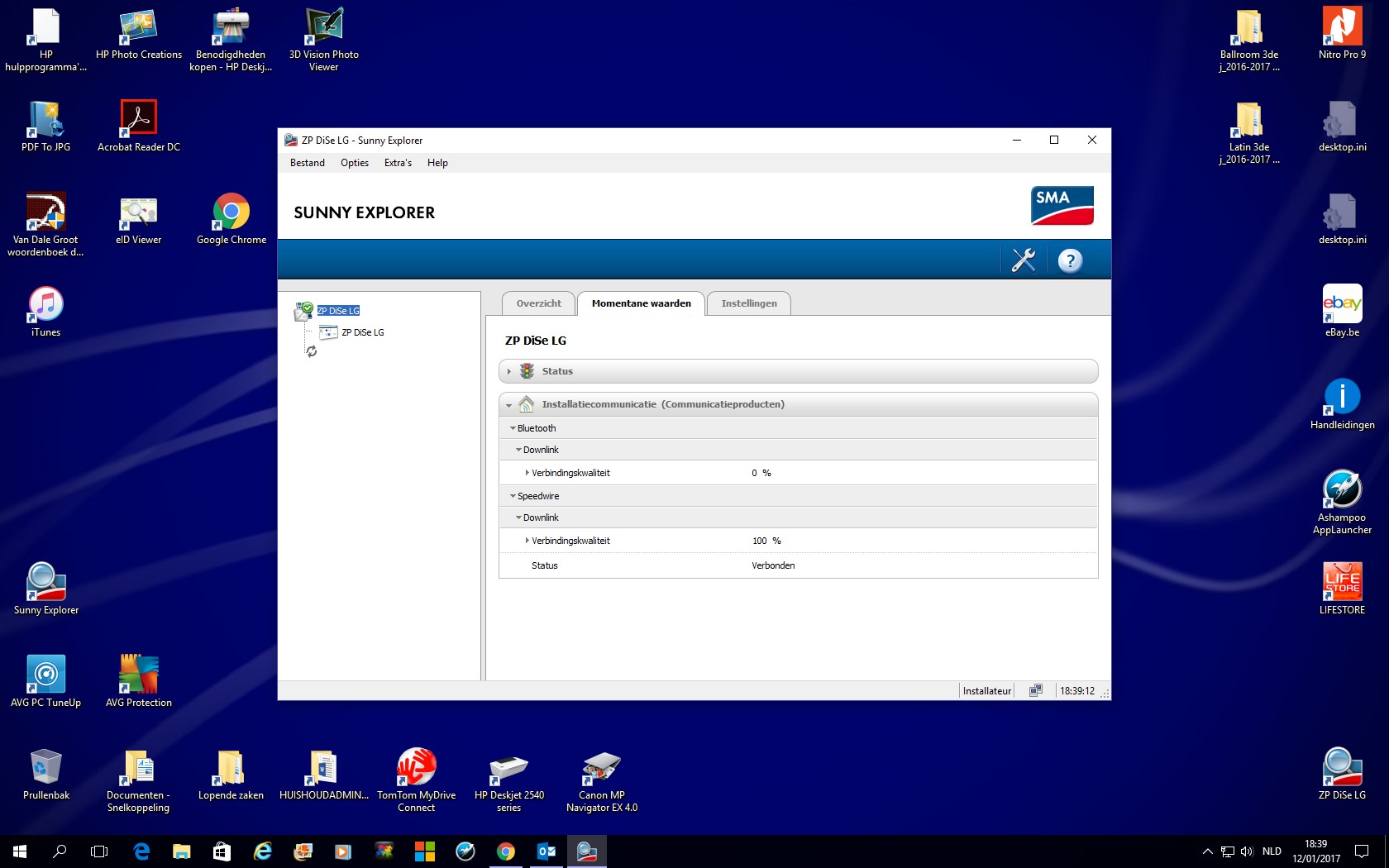Click Sunny Explorer icon in taskbar

click(586, 851)
